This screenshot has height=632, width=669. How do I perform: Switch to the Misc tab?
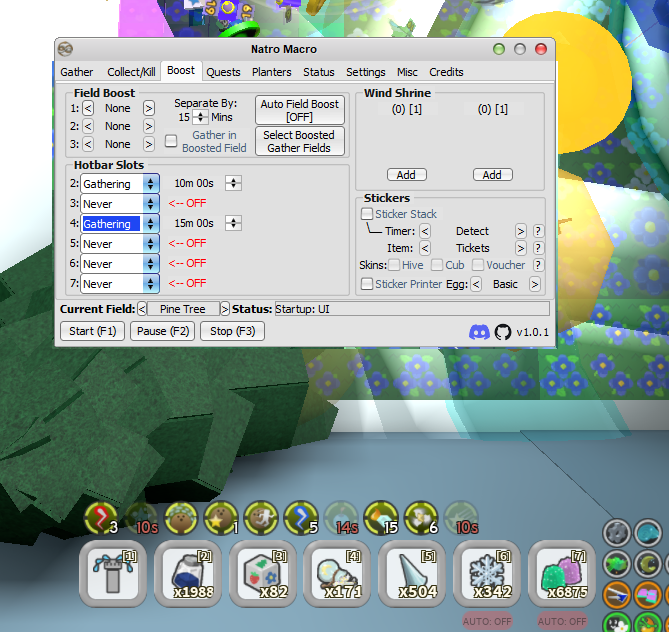click(x=407, y=72)
